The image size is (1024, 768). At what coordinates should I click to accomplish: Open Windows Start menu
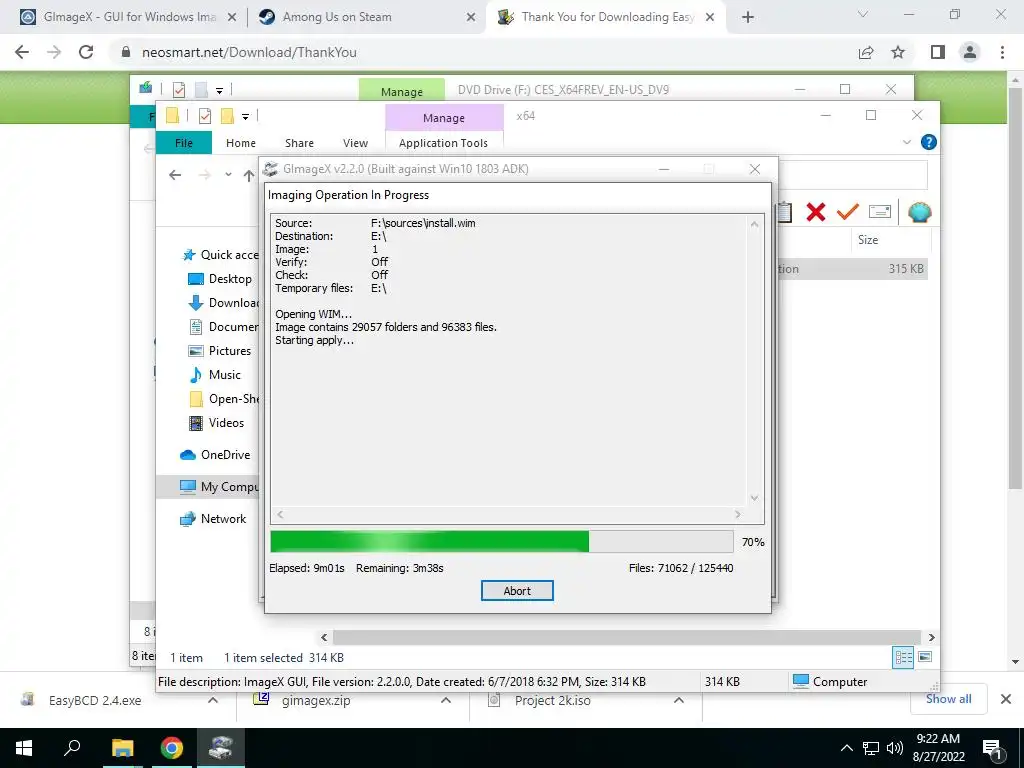[24, 748]
